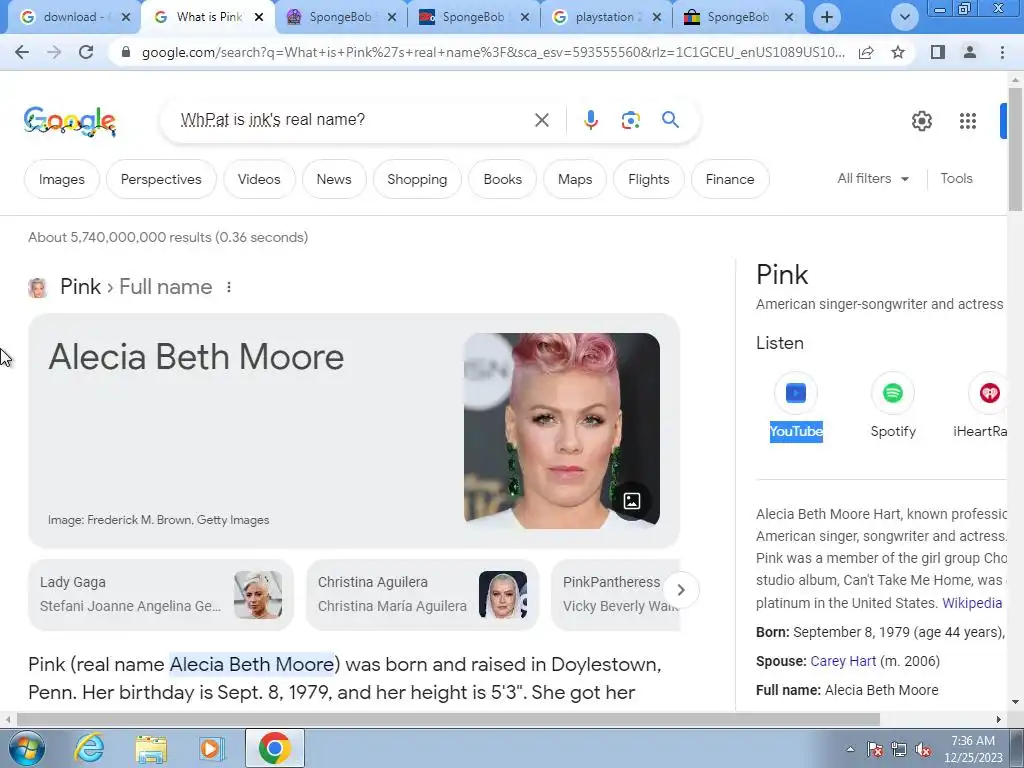Launch Internet Explorer from the taskbar
The image size is (1024, 768).
(x=88, y=748)
